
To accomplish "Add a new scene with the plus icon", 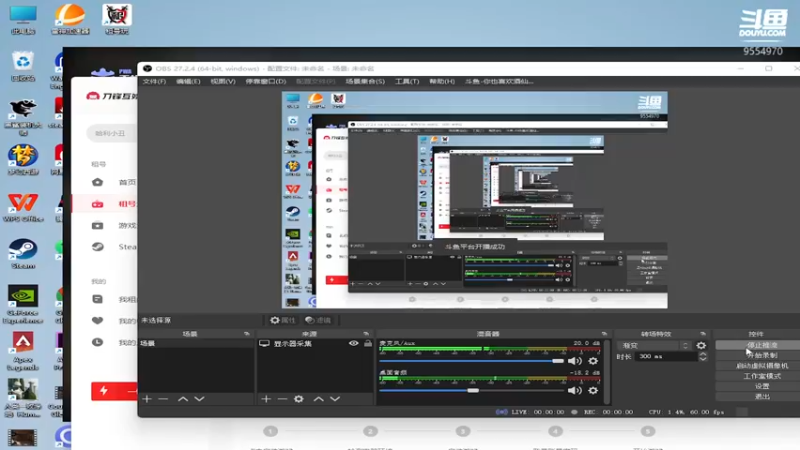I will pos(147,399).
